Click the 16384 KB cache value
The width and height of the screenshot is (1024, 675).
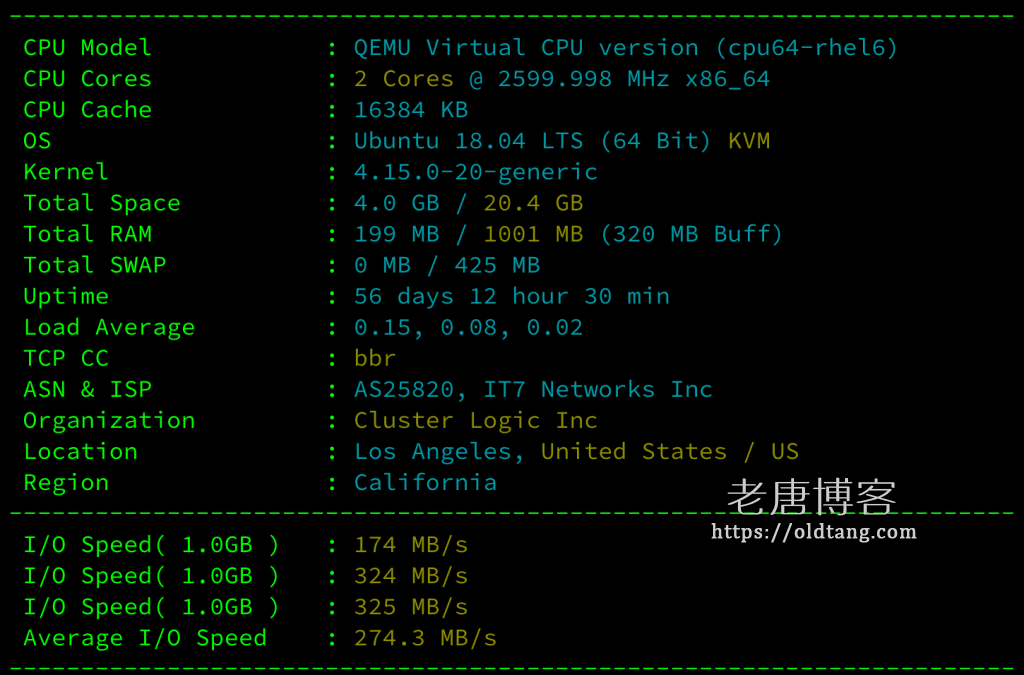411,110
